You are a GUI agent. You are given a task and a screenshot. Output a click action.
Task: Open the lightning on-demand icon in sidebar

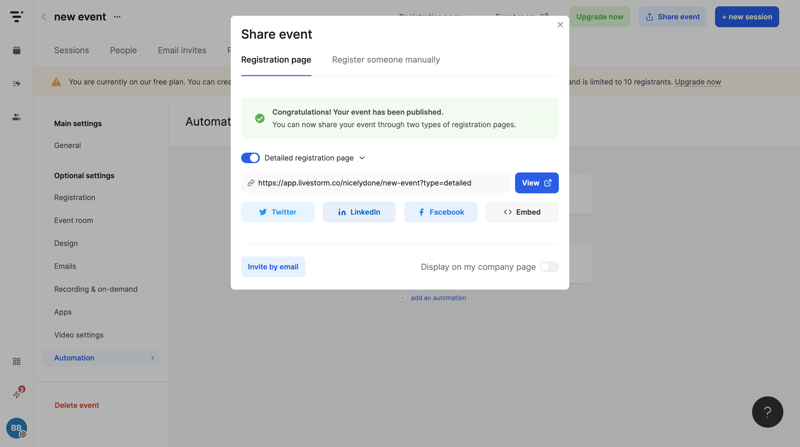tap(16, 83)
